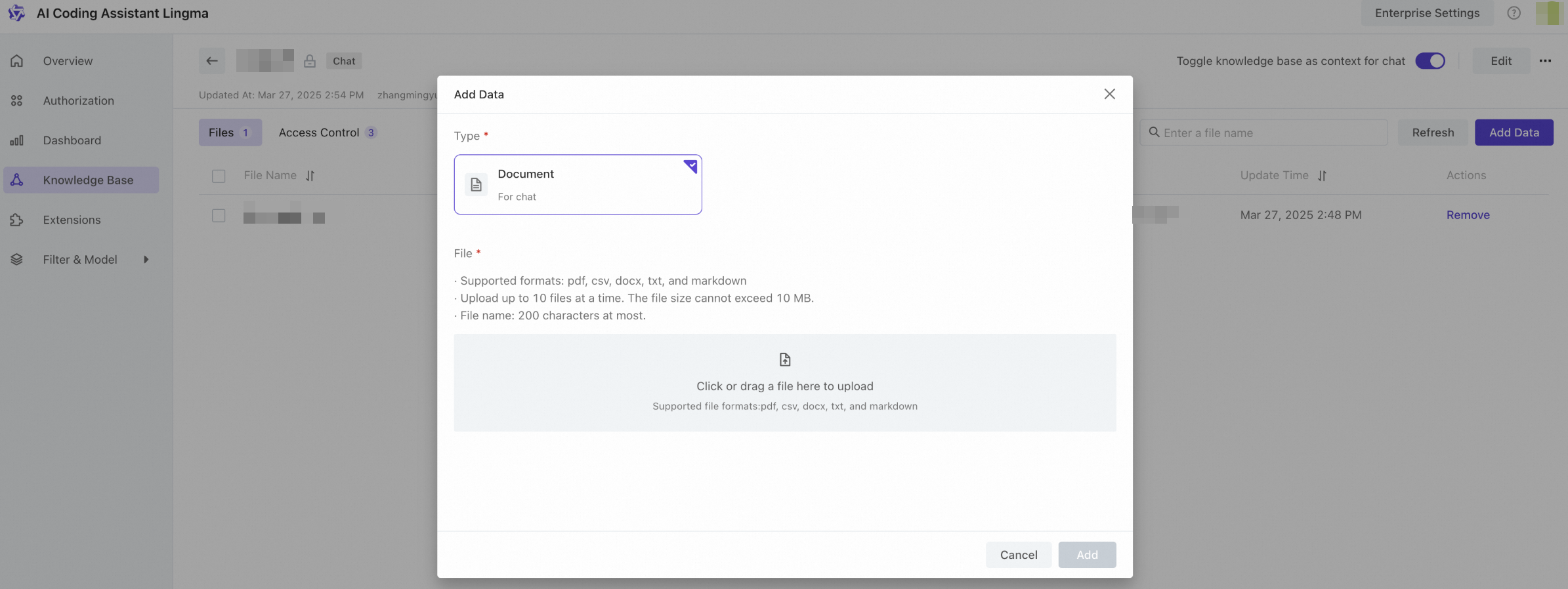Click the Filter & Model layers icon

[17, 260]
